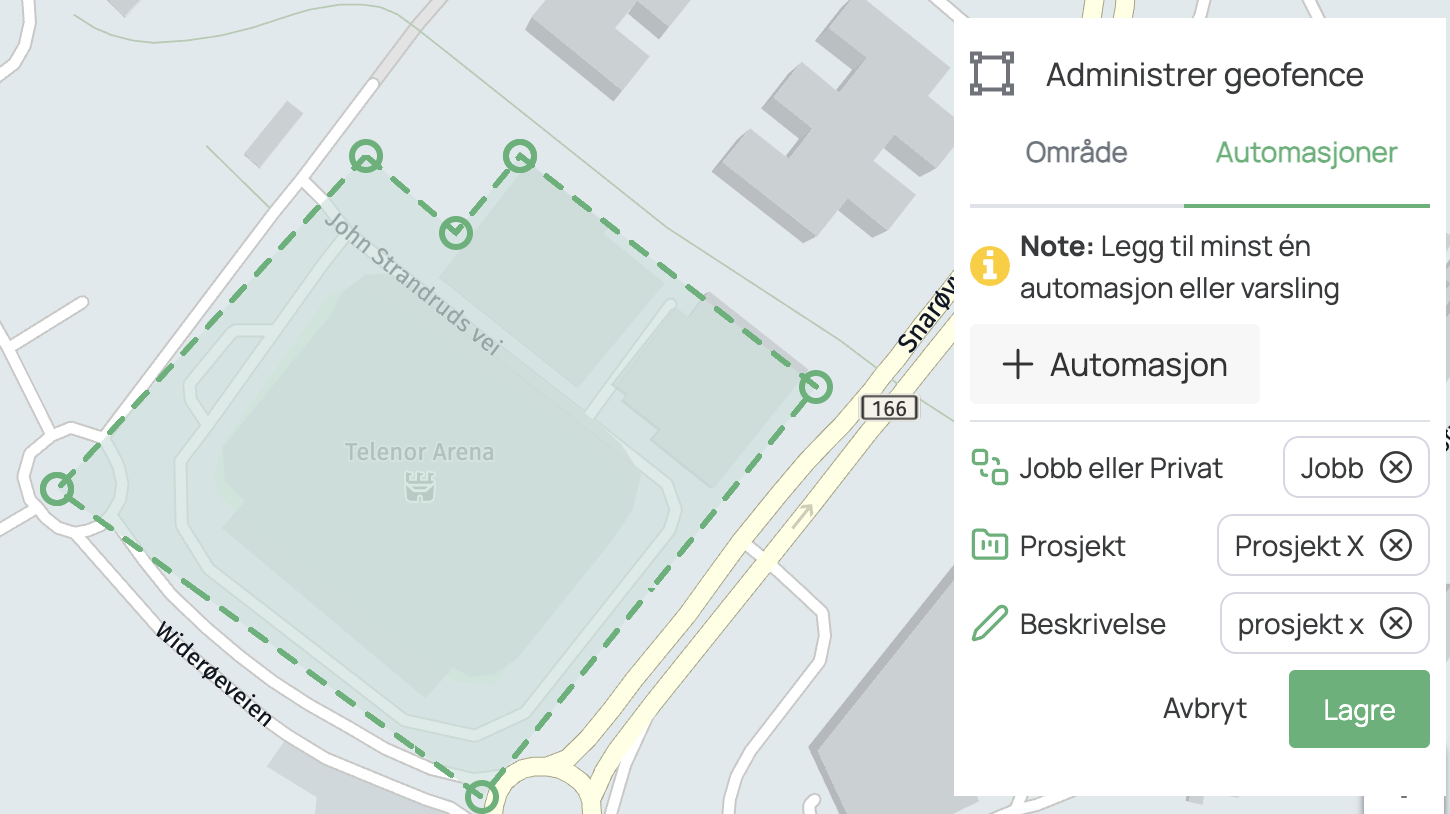
Task: Remove the prosjekt x description value
Action: coord(1396,623)
